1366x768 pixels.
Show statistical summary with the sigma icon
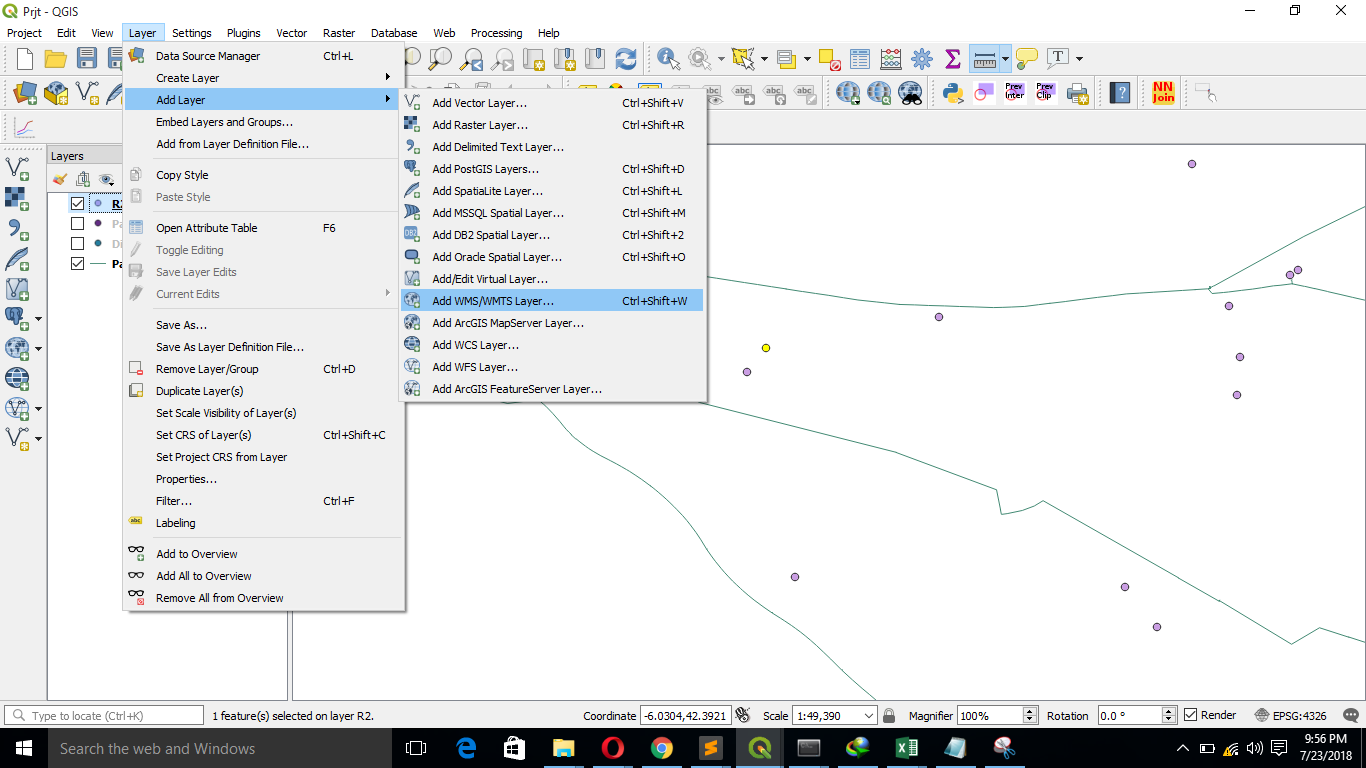click(953, 58)
